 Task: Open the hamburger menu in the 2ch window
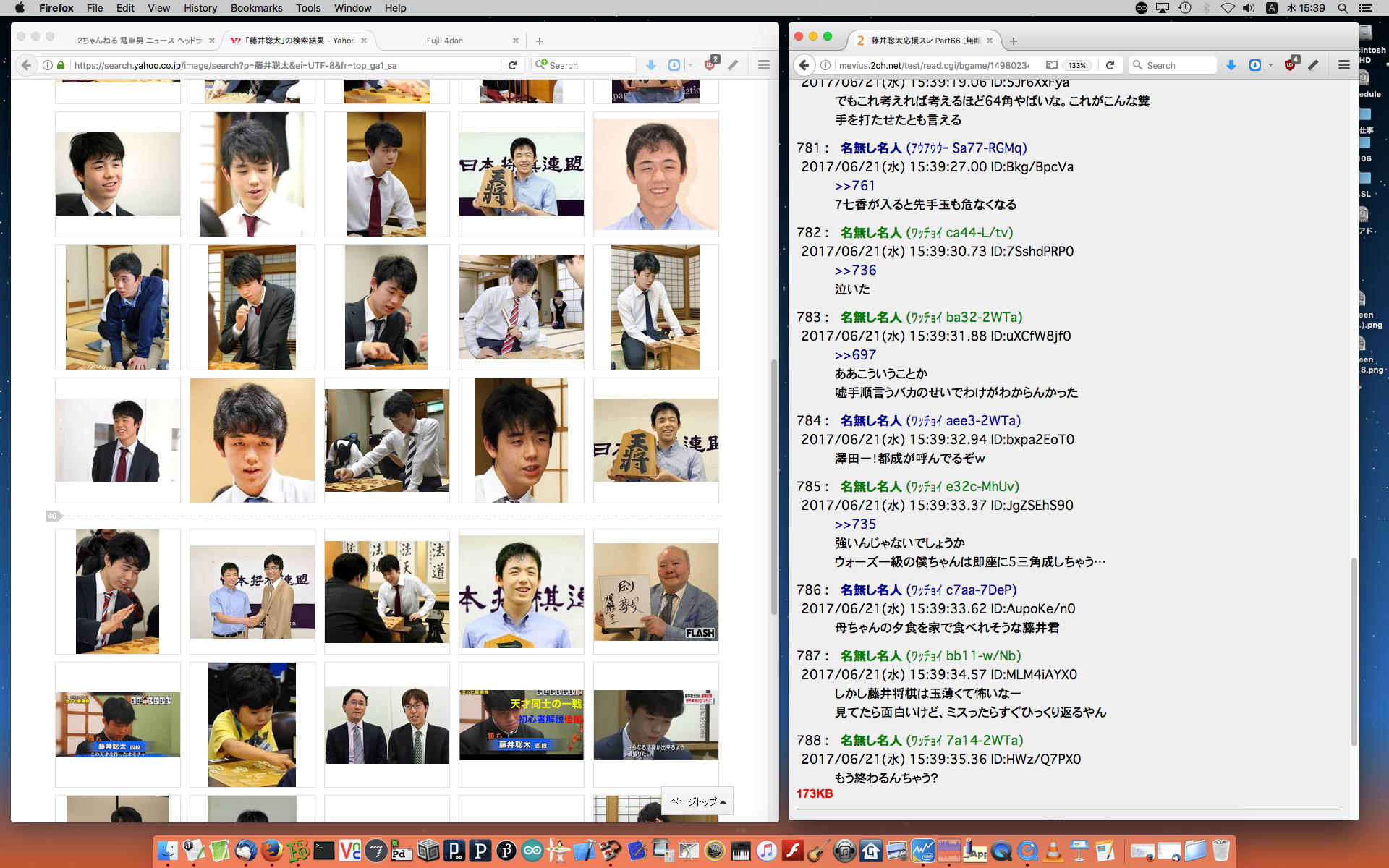click(x=1343, y=65)
